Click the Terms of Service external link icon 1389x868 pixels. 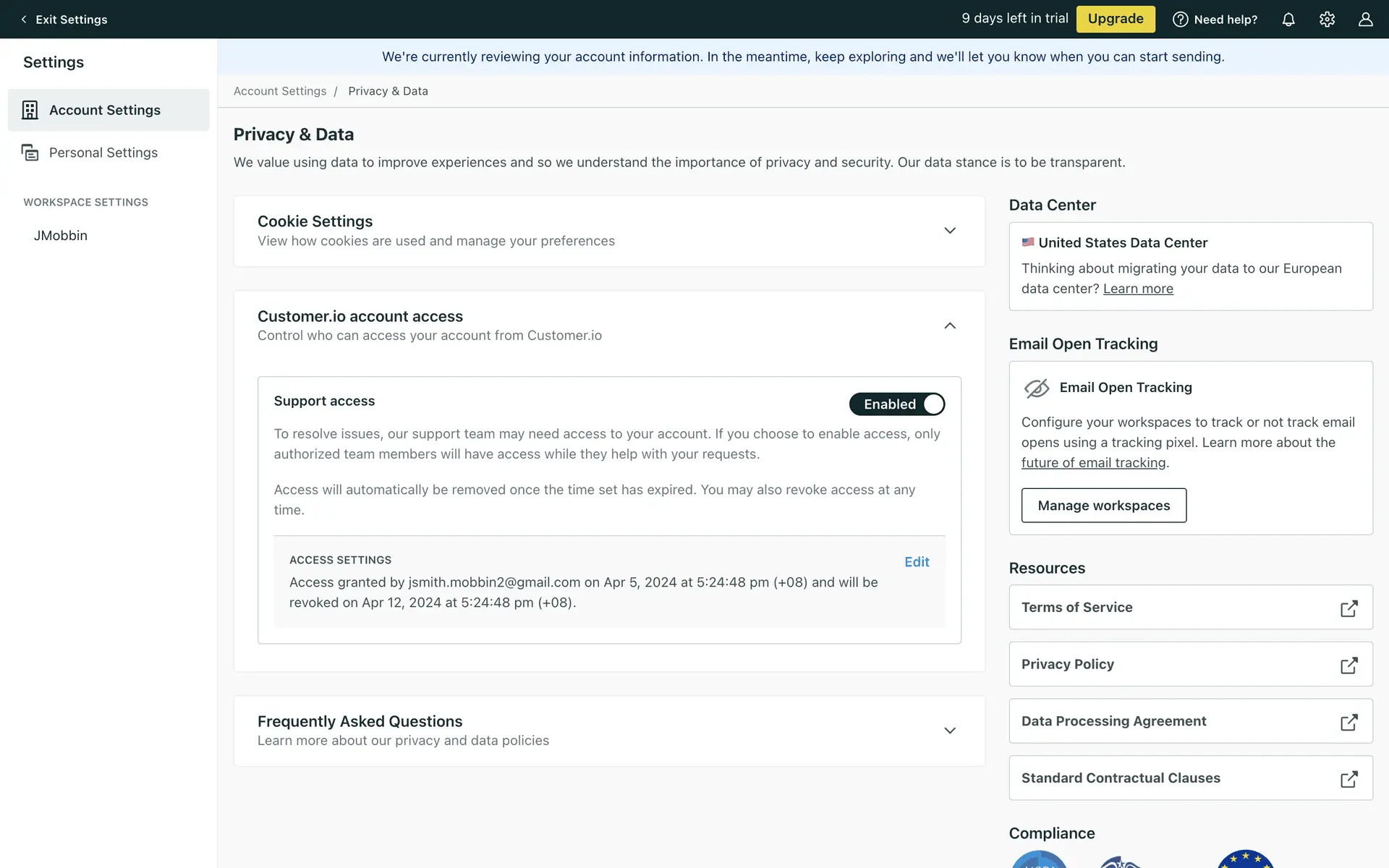tap(1348, 608)
